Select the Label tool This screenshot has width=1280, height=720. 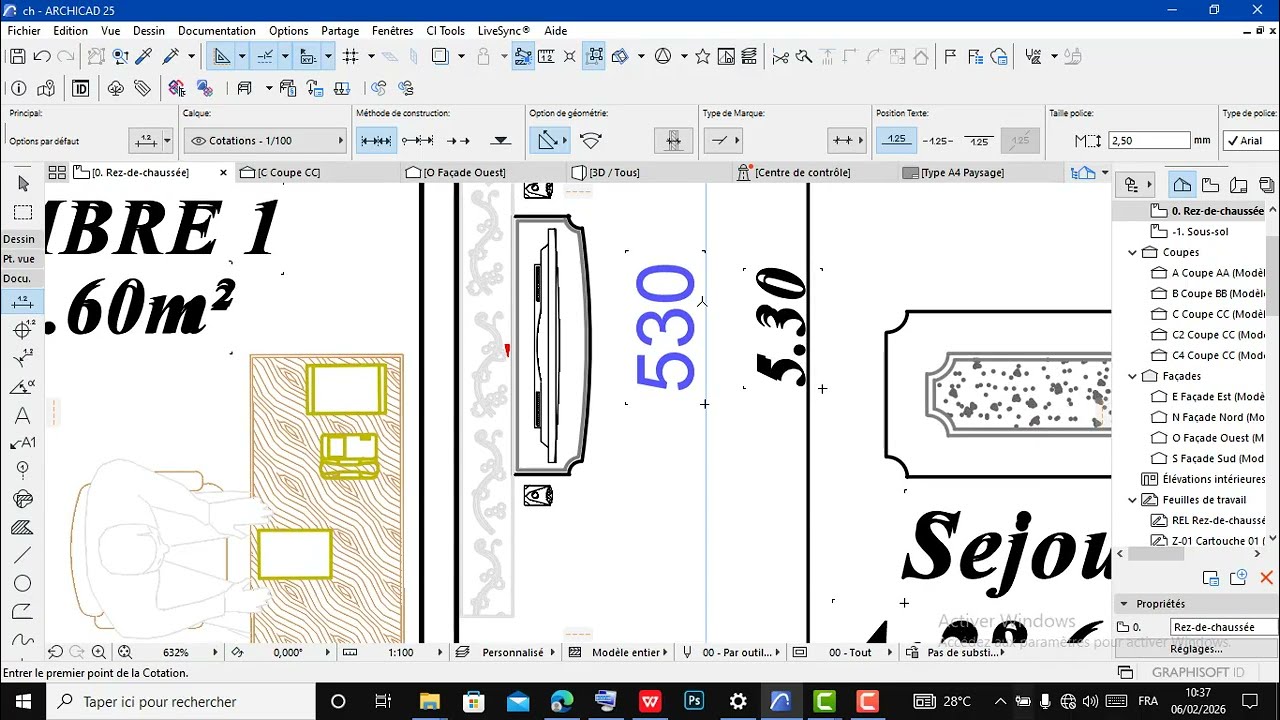23,443
